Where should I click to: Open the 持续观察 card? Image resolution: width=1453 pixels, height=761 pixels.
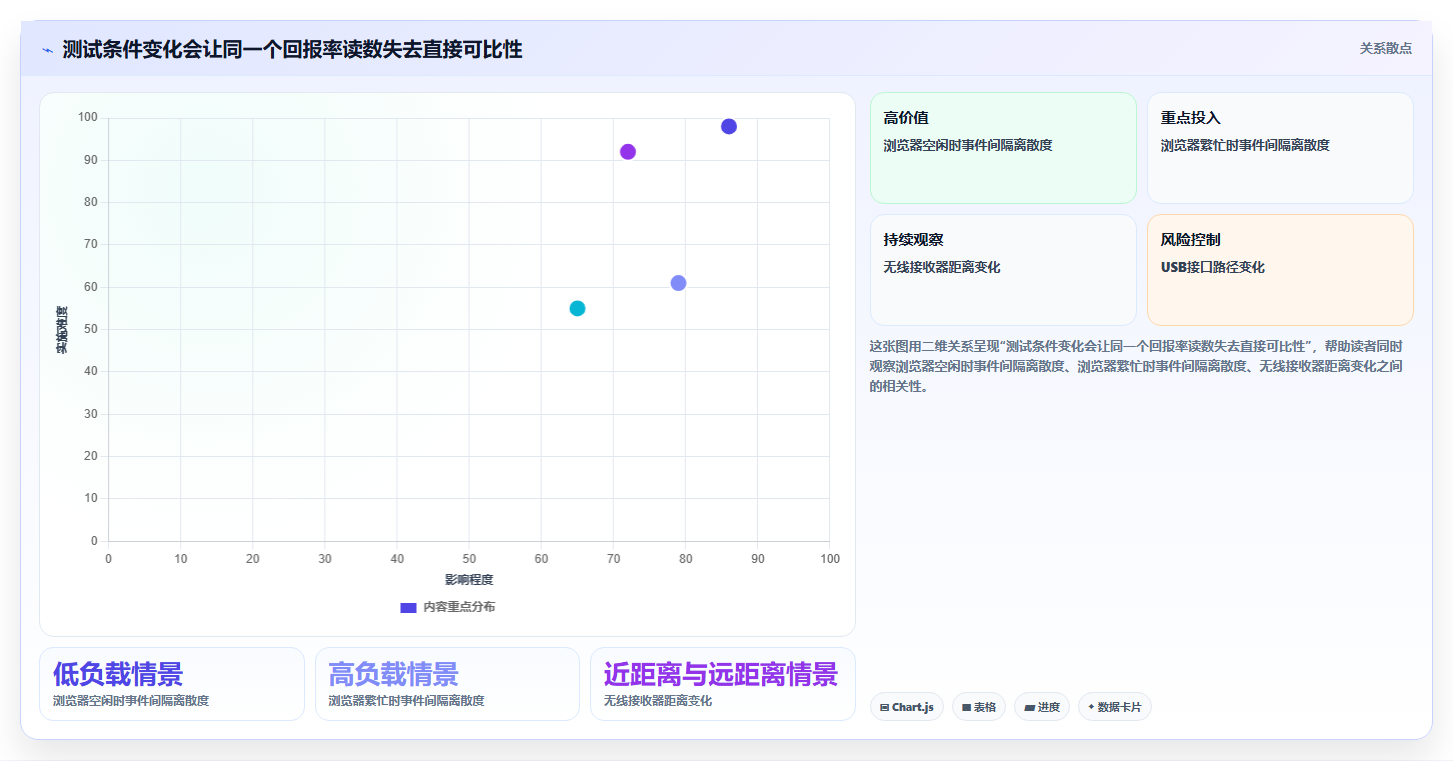pos(1003,270)
